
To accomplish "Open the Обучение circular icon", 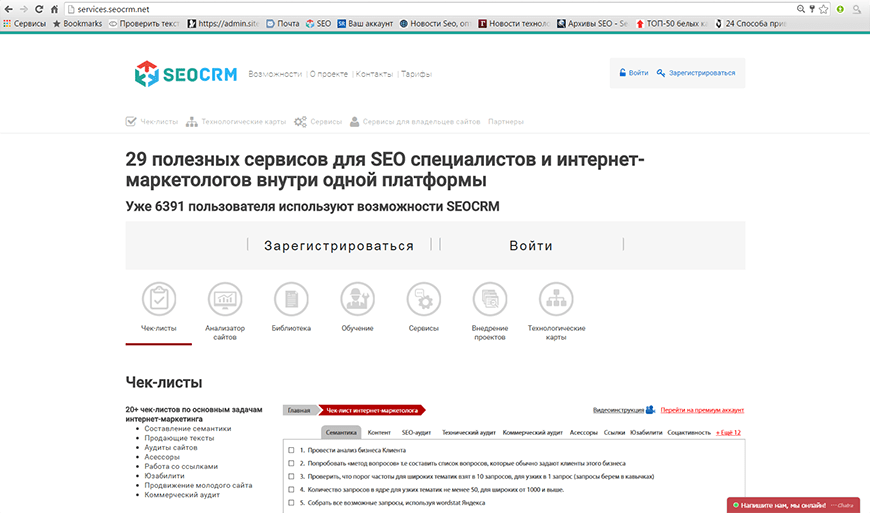I will tap(357, 299).
